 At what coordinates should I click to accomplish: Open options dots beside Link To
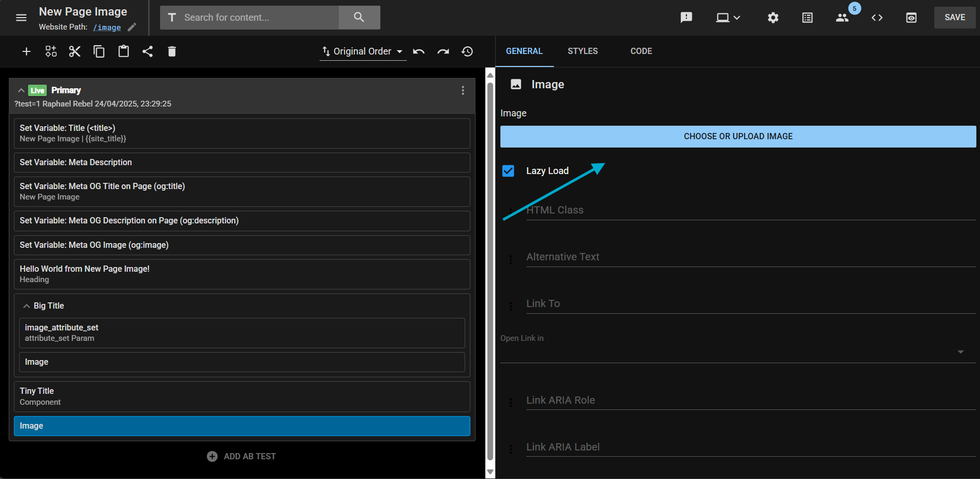pyautogui.click(x=511, y=306)
